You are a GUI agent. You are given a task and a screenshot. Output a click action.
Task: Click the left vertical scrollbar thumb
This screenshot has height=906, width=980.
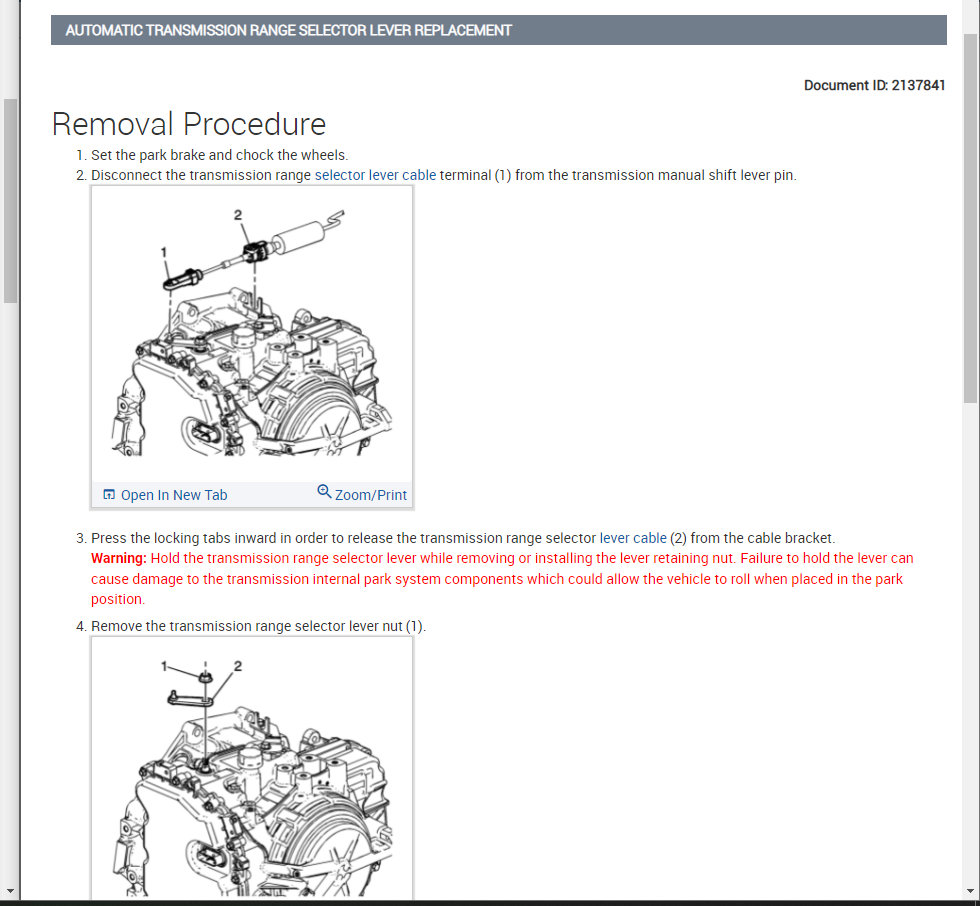tap(10, 200)
